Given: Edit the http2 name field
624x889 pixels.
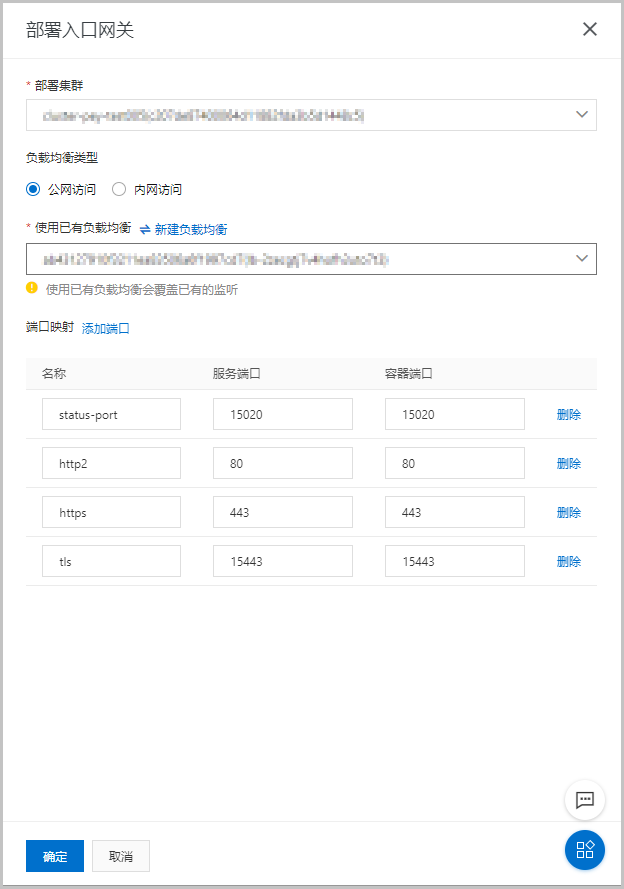Looking at the screenshot, I should click(111, 463).
